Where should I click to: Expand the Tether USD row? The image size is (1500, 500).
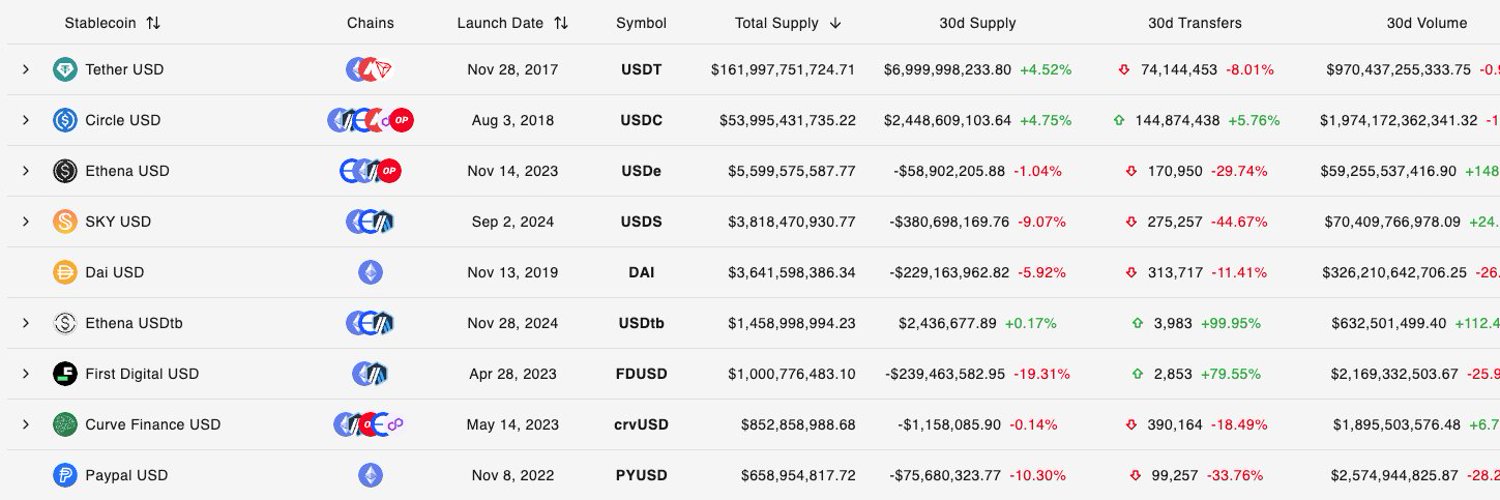point(26,69)
